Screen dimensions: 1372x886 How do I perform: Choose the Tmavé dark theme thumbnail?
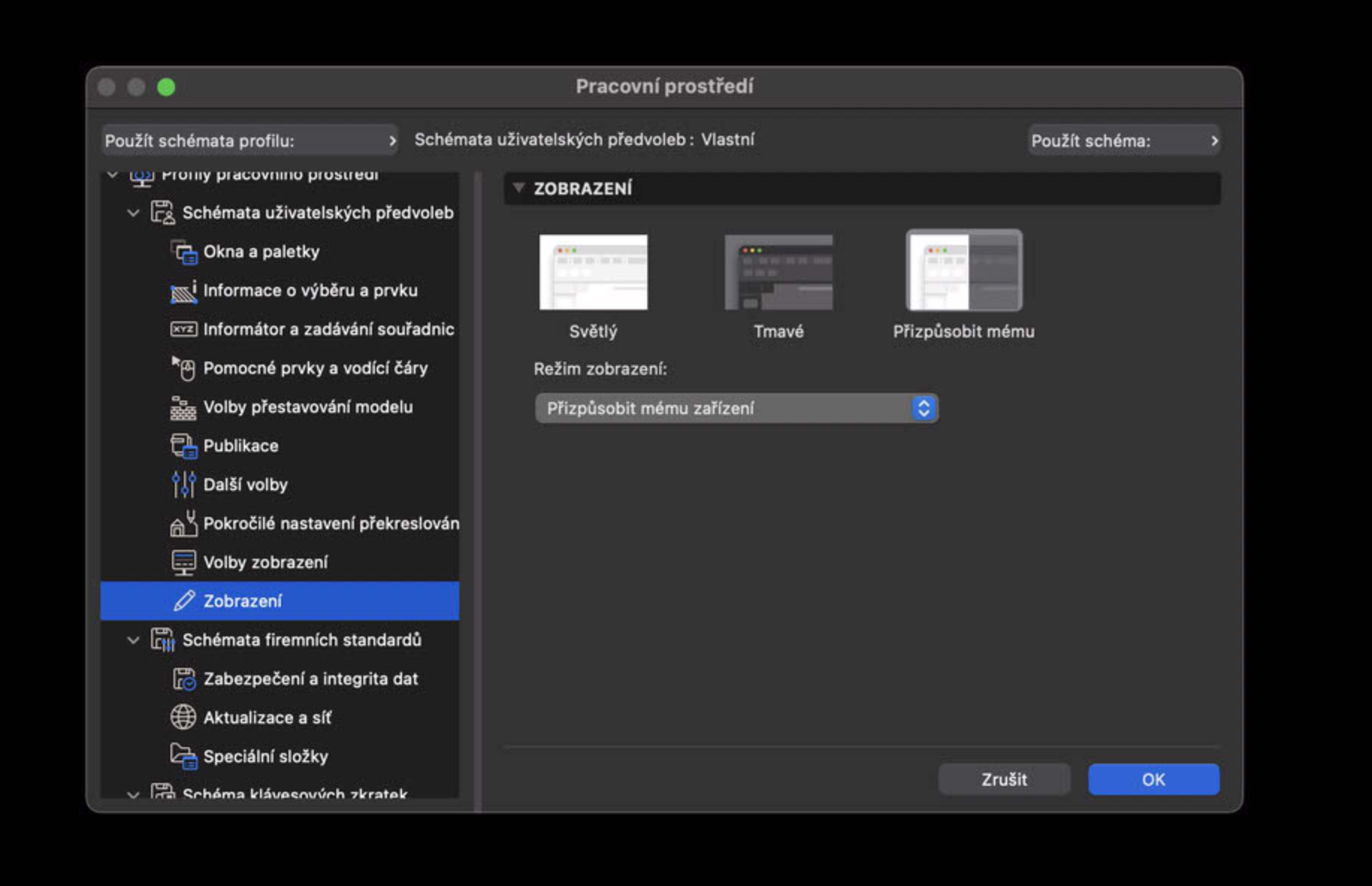tap(779, 272)
